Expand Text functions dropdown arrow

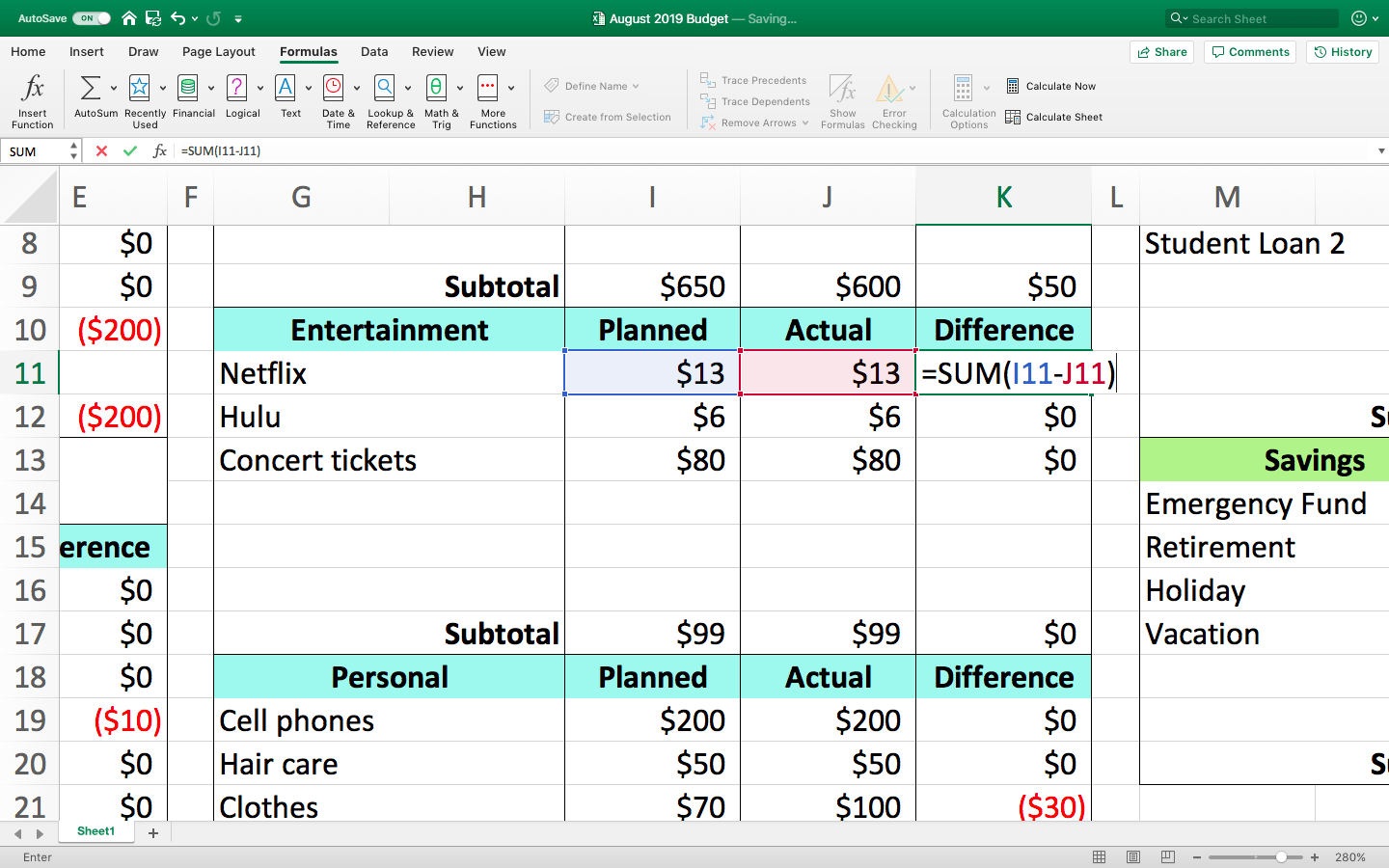309,88
